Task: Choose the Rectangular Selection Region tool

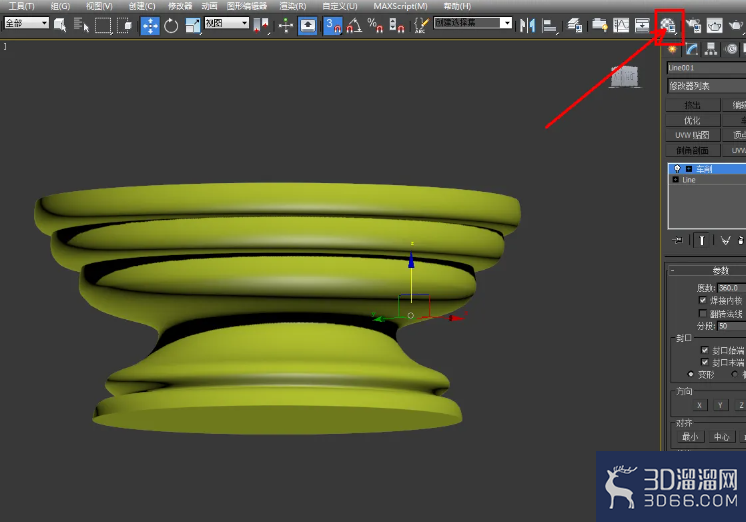Action: pos(103,25)
